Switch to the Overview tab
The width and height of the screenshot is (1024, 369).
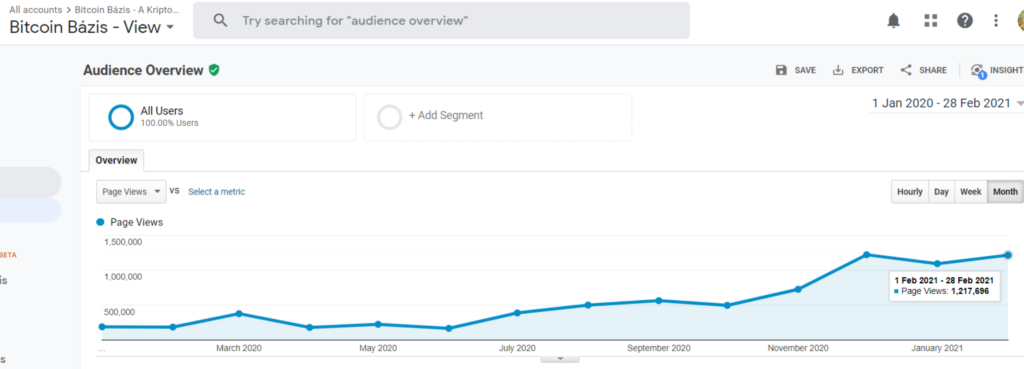coord(116,160)
